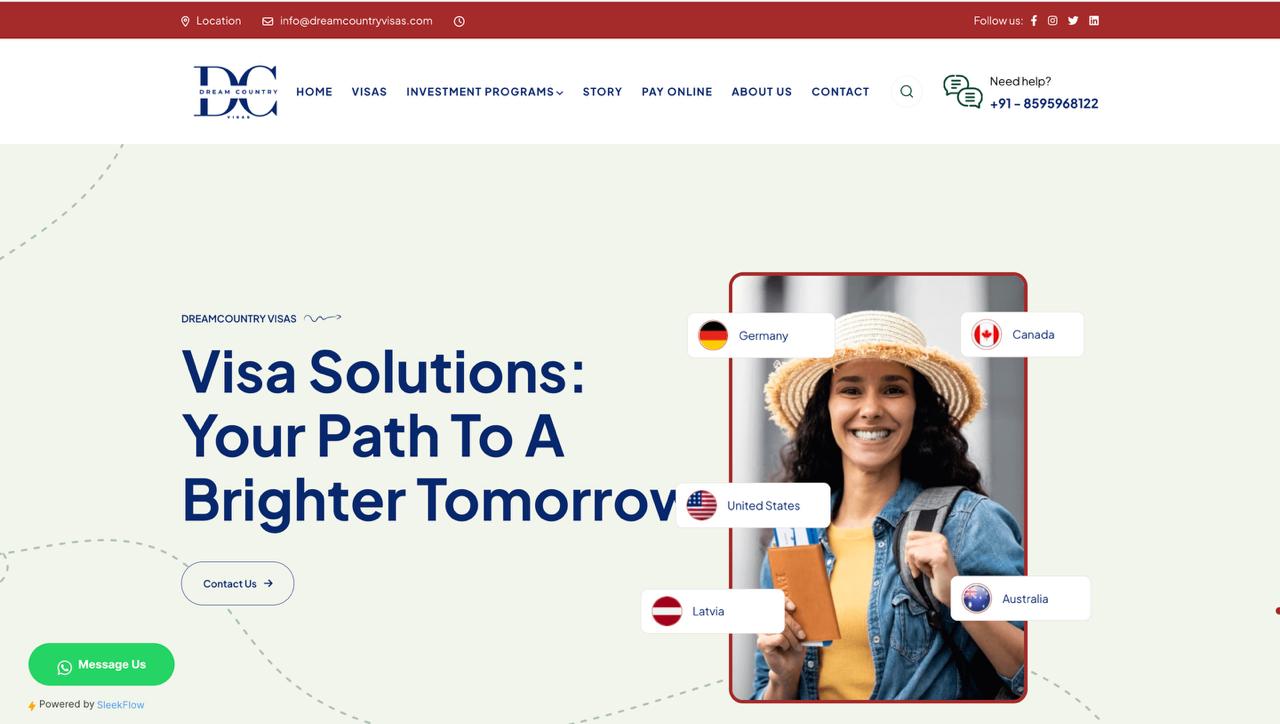Open the Facebook social icon
This screenshot has height=724, width=1280.
1034,20
